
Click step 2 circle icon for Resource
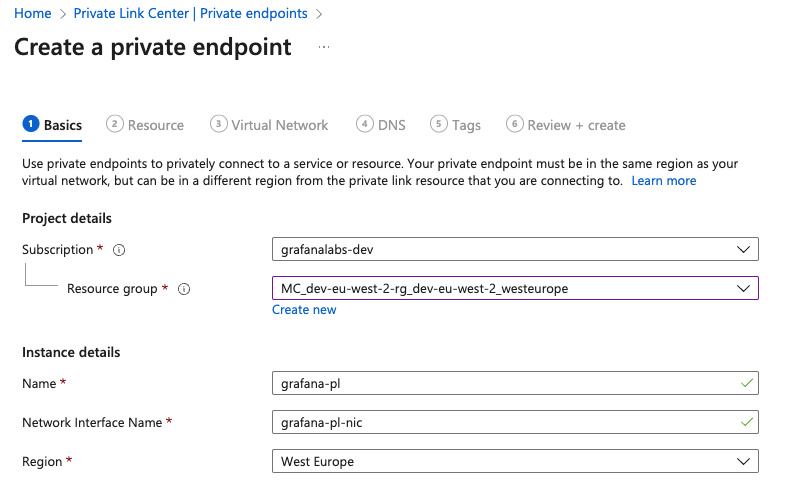115,124
